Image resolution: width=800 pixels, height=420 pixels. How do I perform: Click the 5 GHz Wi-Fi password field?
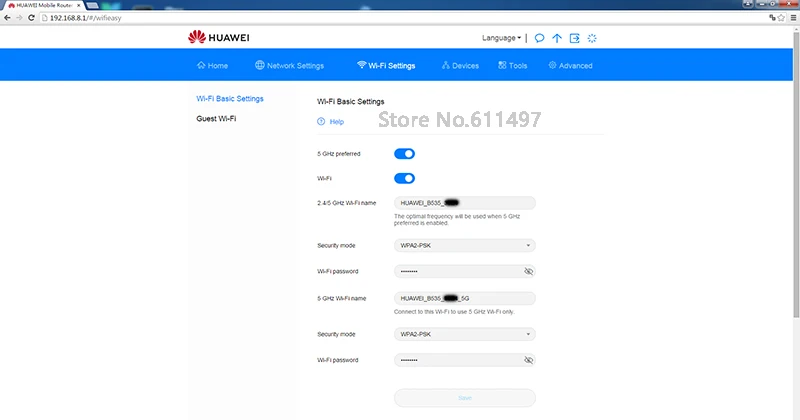click(x=465, y=360)
